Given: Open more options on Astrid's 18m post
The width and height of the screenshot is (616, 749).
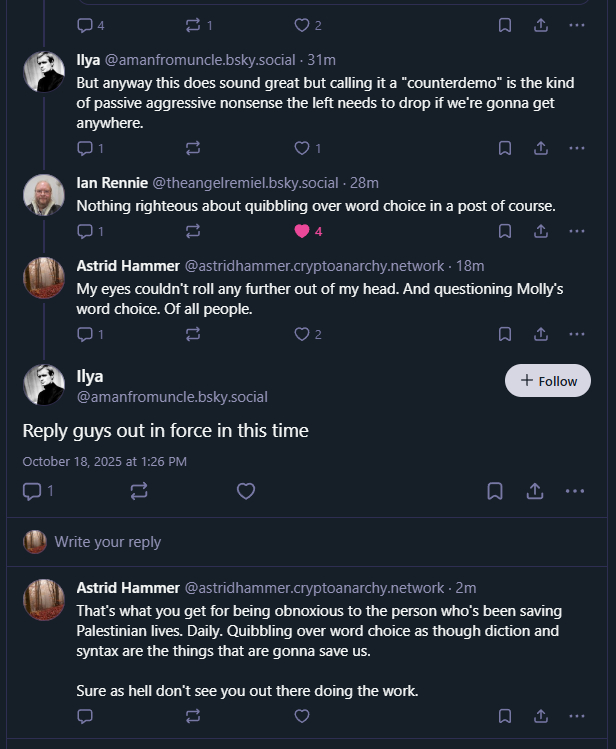Looking at the screenshot, I should pyautogui.click(x=576, y=334).
